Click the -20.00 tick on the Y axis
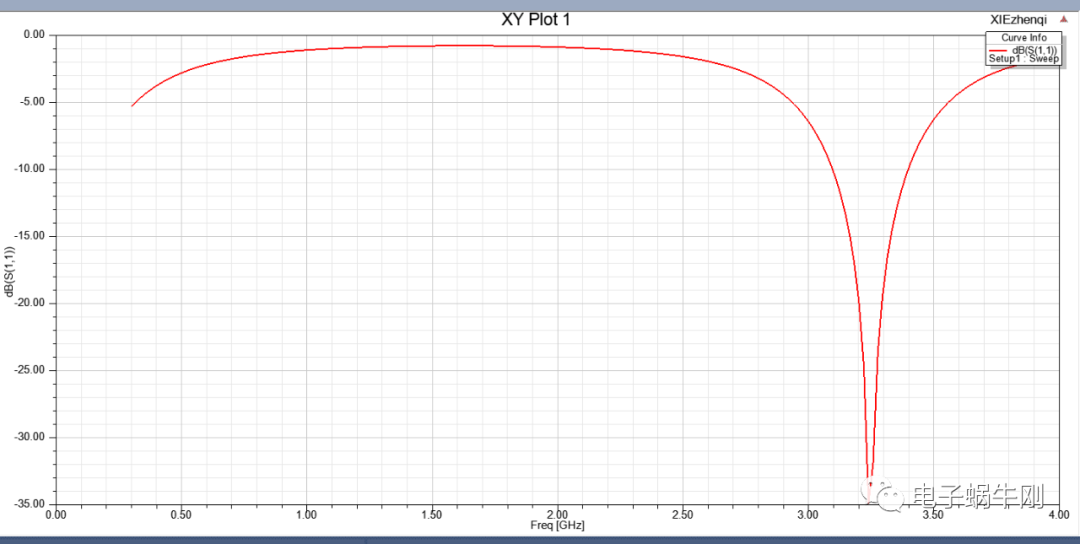The image size is (1080, 544). pos(32,303)
